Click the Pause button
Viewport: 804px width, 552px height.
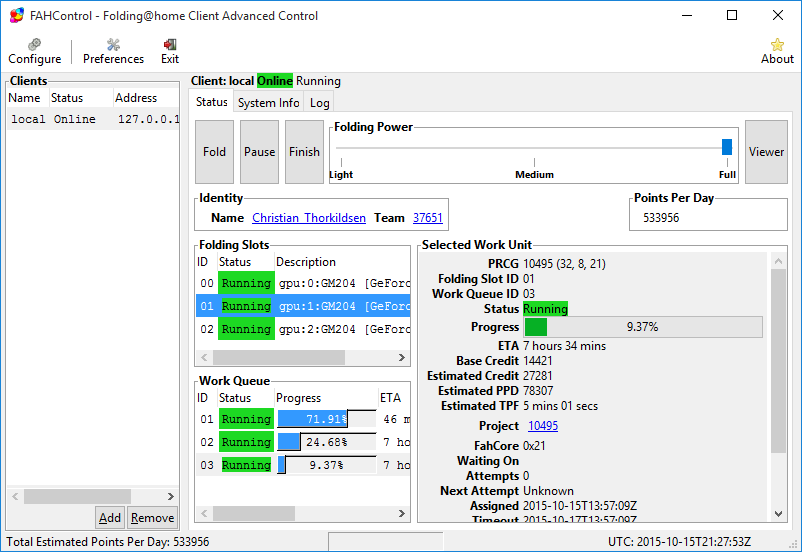259,152
